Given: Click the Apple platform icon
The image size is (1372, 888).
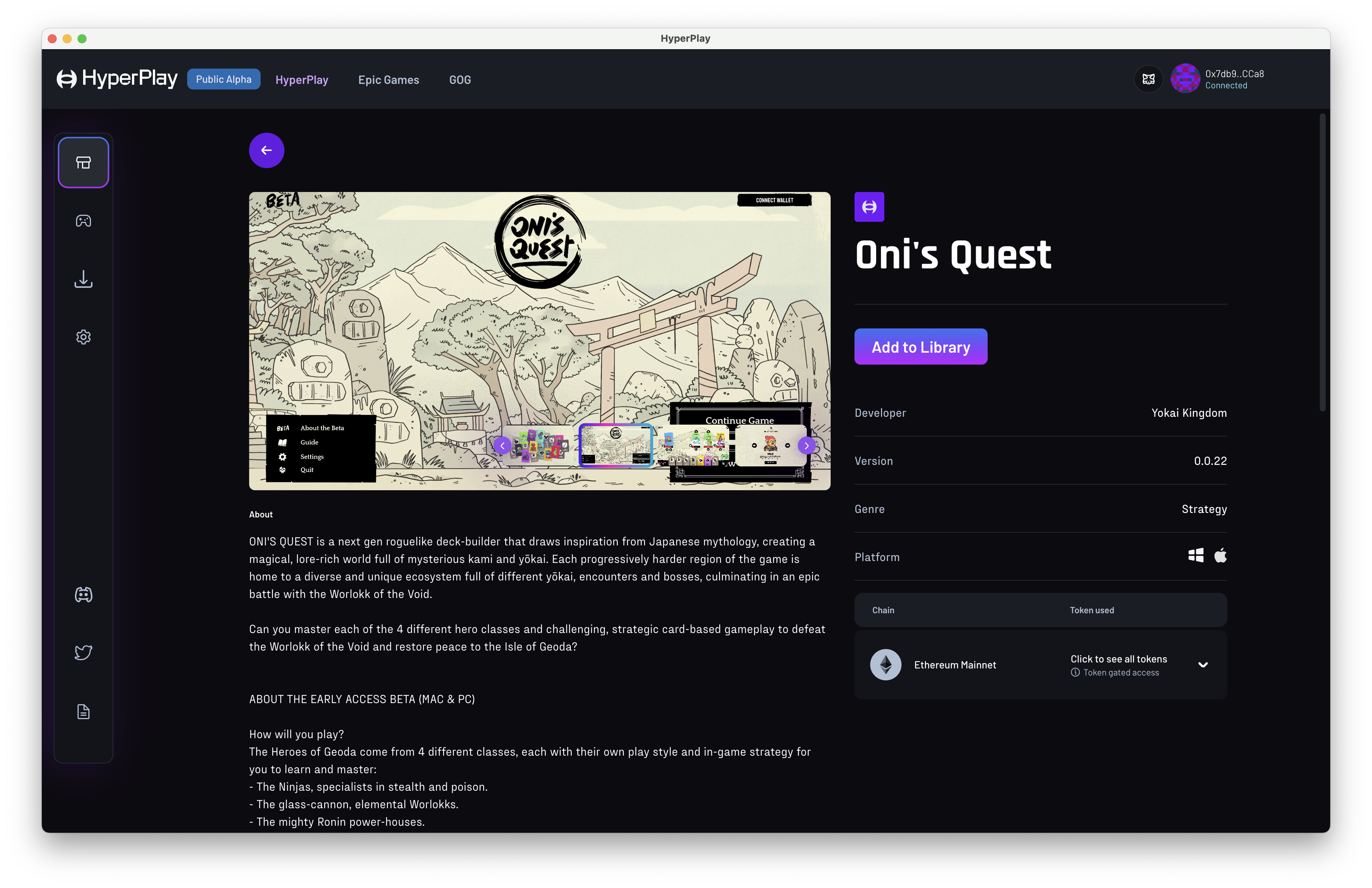Looking at the screenshot, I should 1220,555.
